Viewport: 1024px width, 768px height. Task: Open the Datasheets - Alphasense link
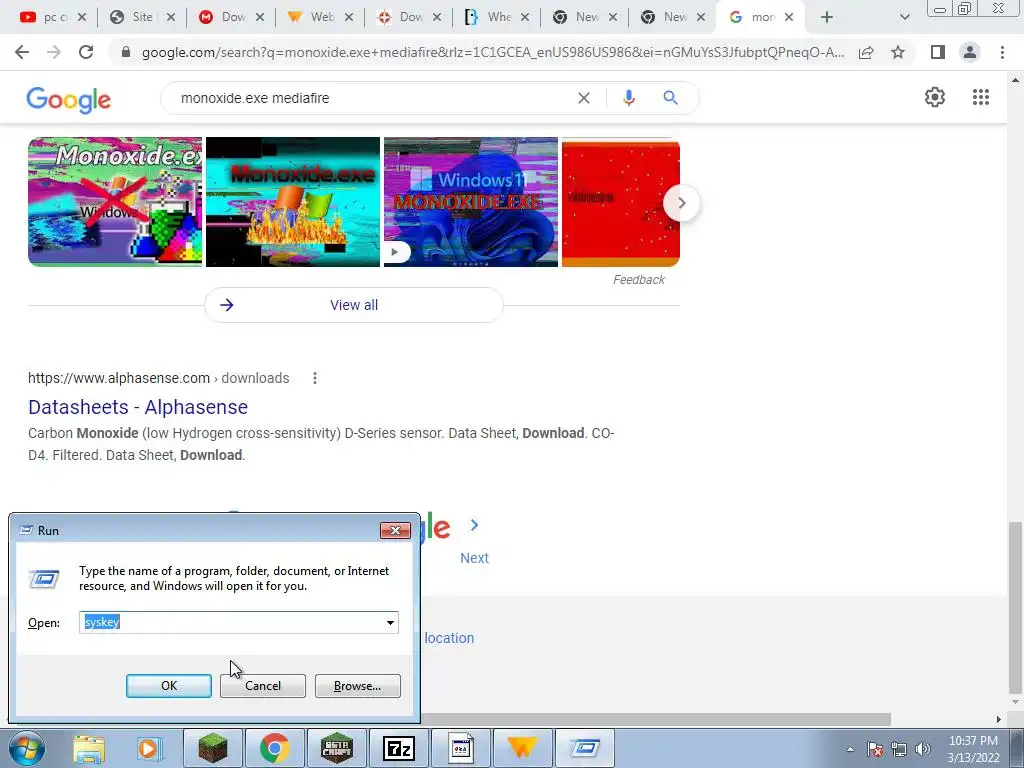pyautogui.click(x=138, y=407)
